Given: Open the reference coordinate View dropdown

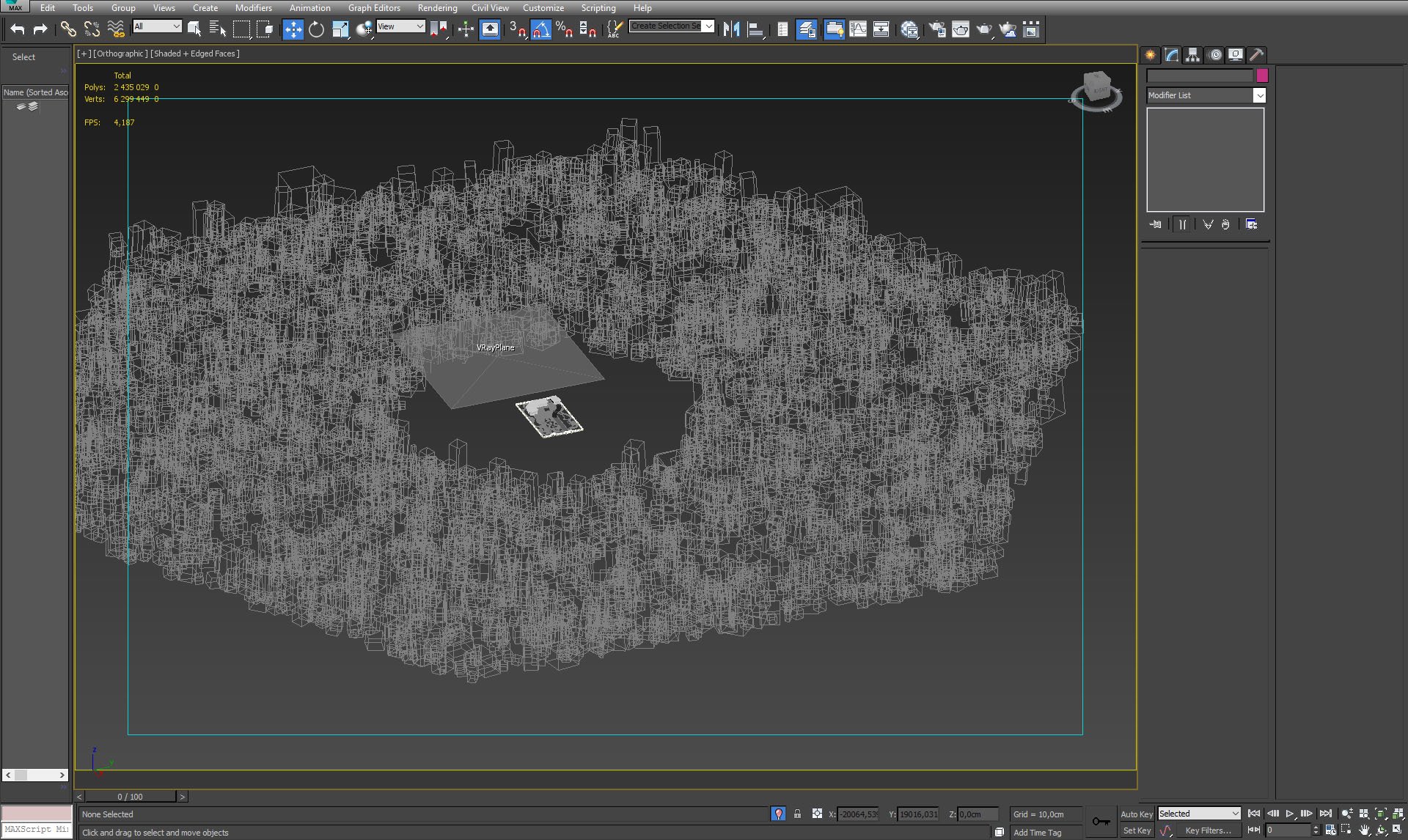Looking at the screenshot, I should (400, 26).
